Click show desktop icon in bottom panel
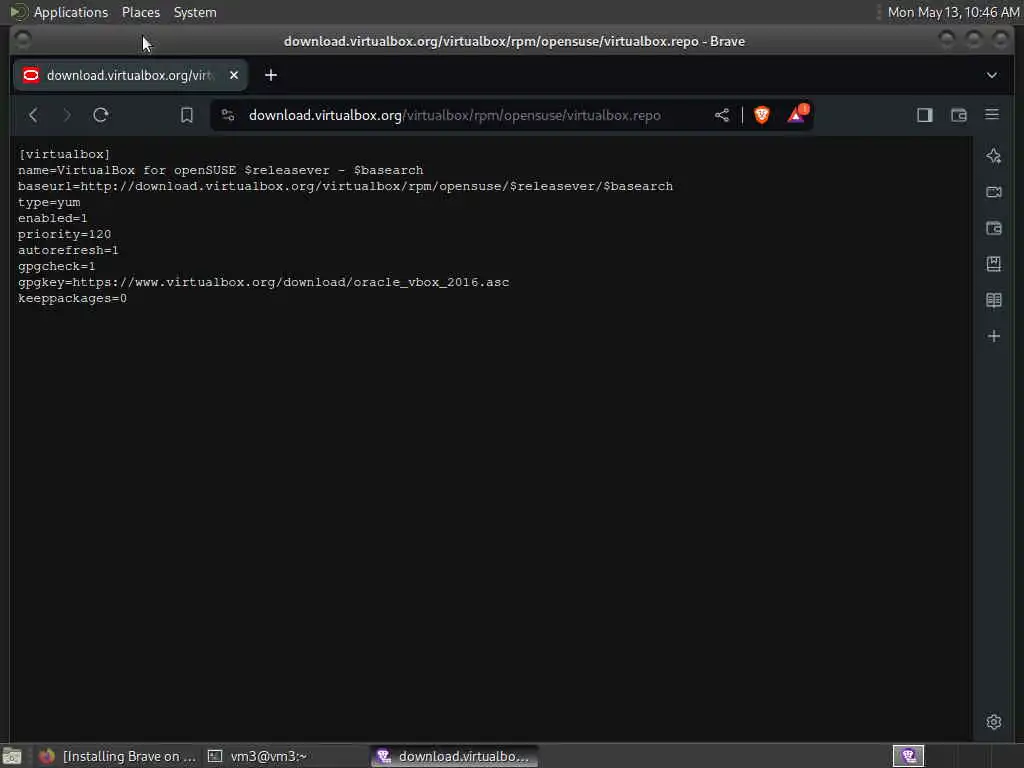Image resolution: width=1024 pixels, height=768 pixels. click(12, 756)
